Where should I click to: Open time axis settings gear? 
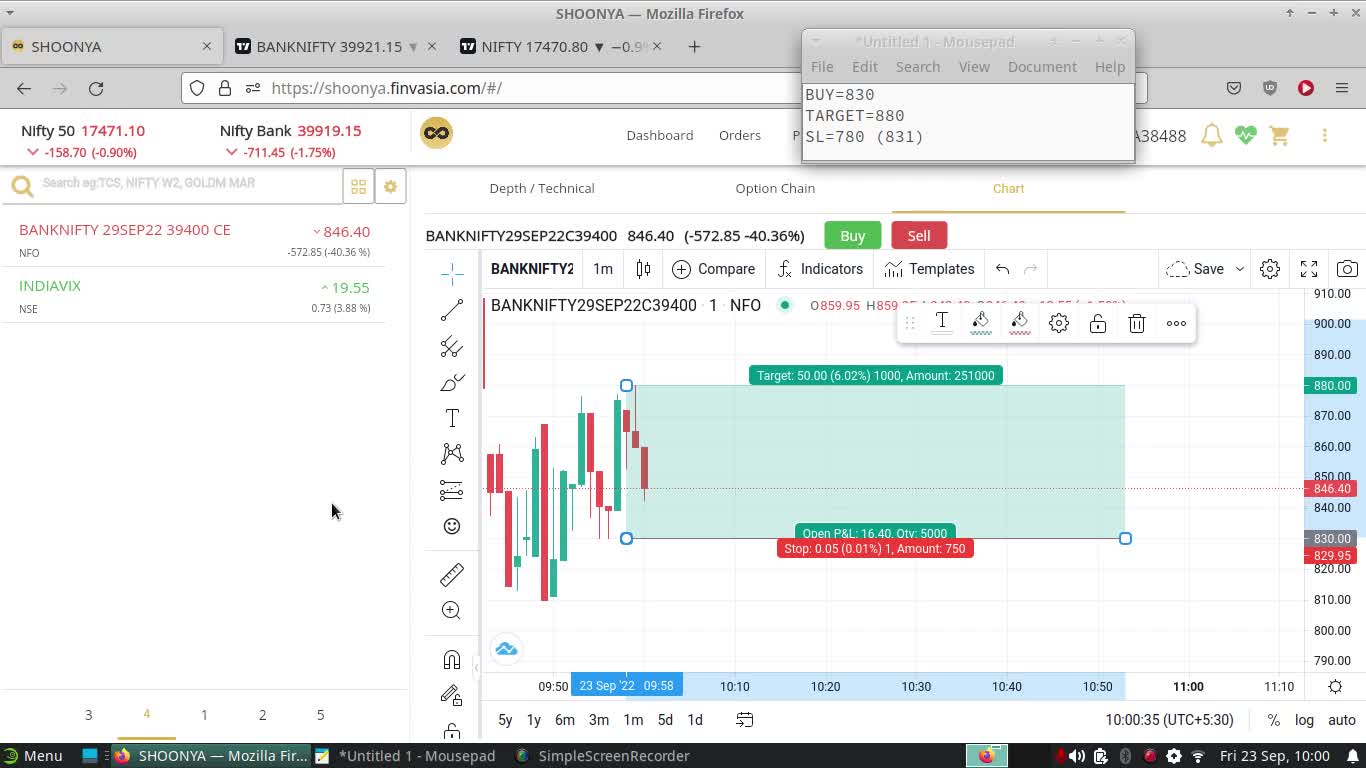coord(1335,686)
